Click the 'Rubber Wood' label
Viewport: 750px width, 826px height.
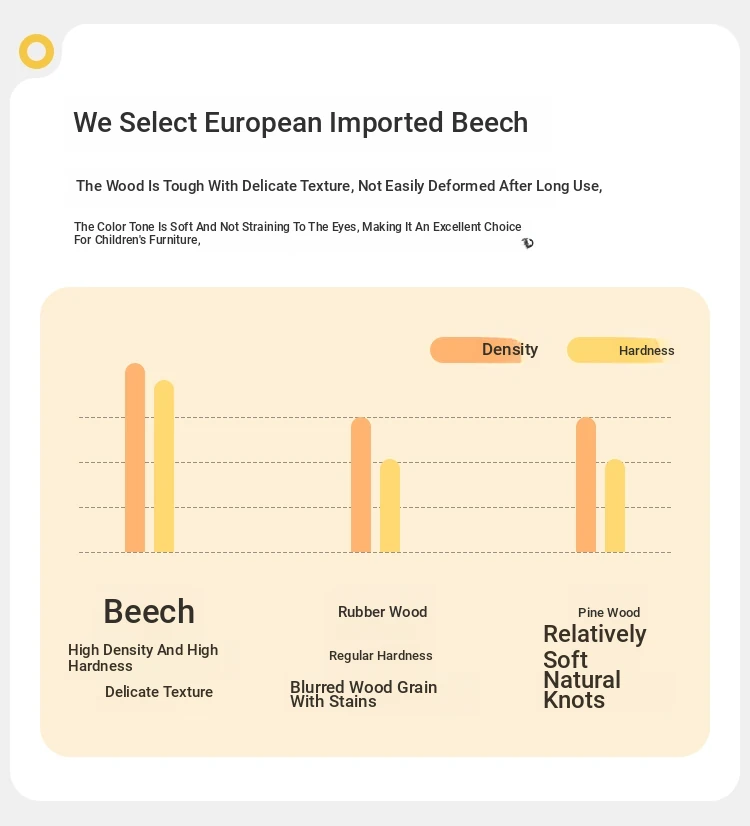tap(383, 612)
